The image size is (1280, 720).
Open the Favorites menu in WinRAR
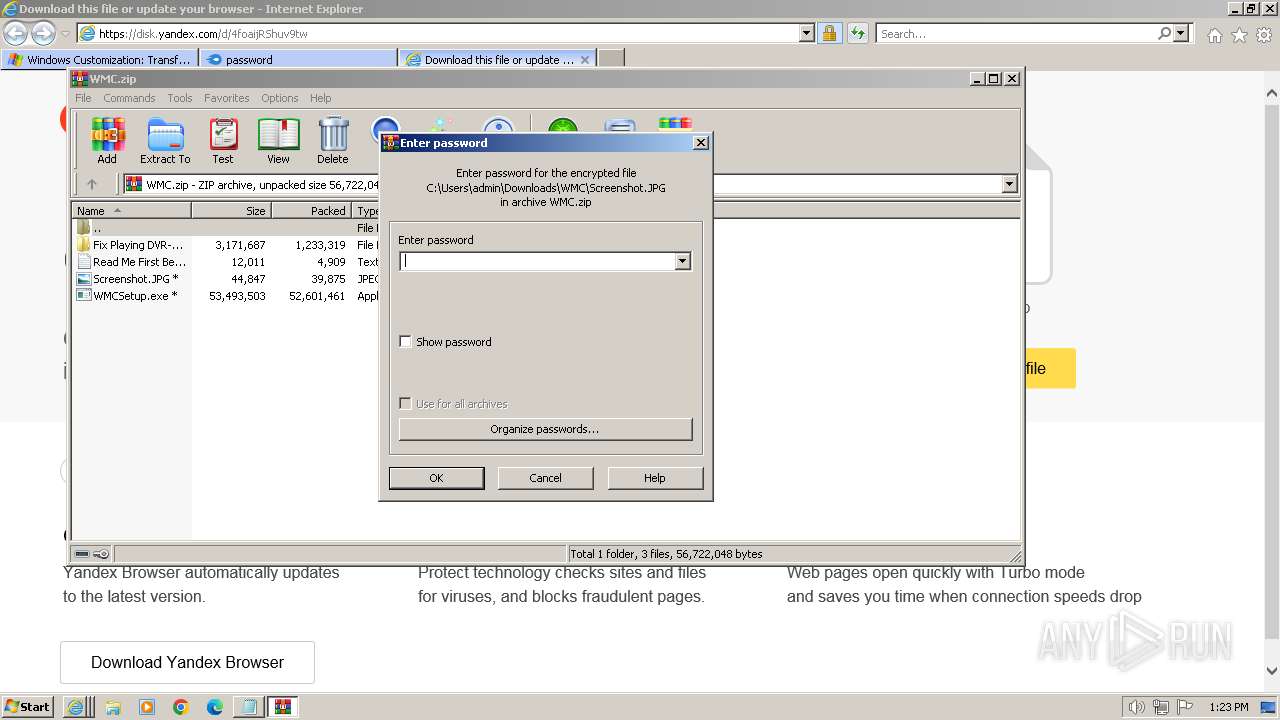[227, 98]
